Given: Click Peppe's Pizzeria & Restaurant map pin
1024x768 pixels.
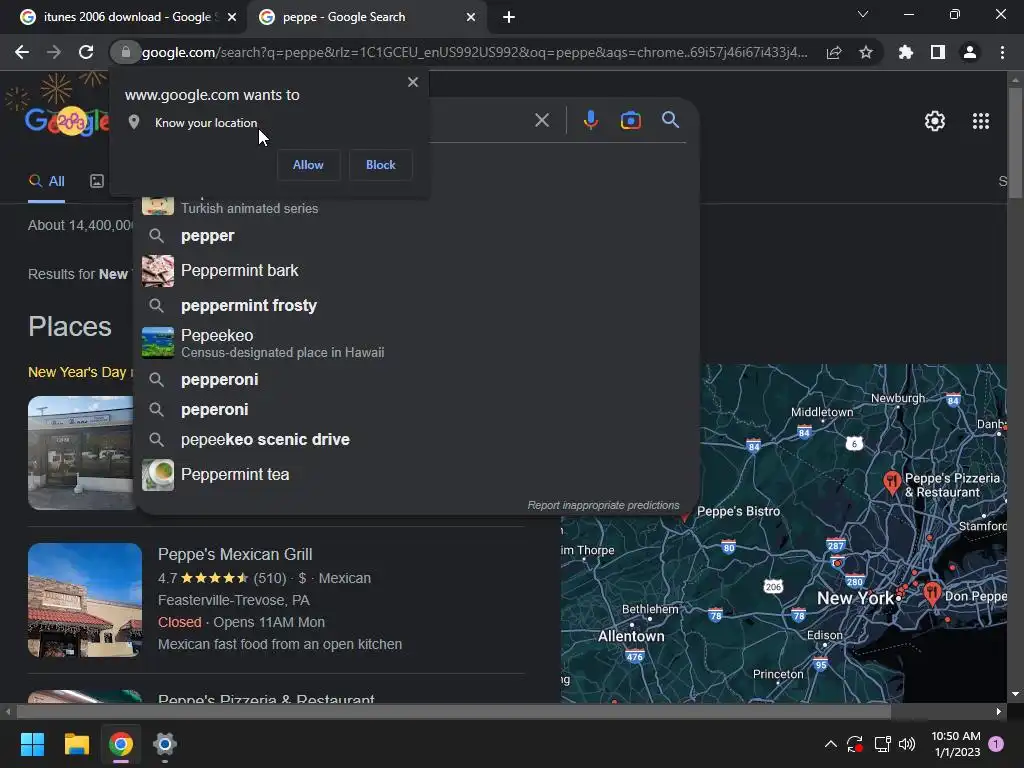Looking at the screenshot, I should 891,482.
